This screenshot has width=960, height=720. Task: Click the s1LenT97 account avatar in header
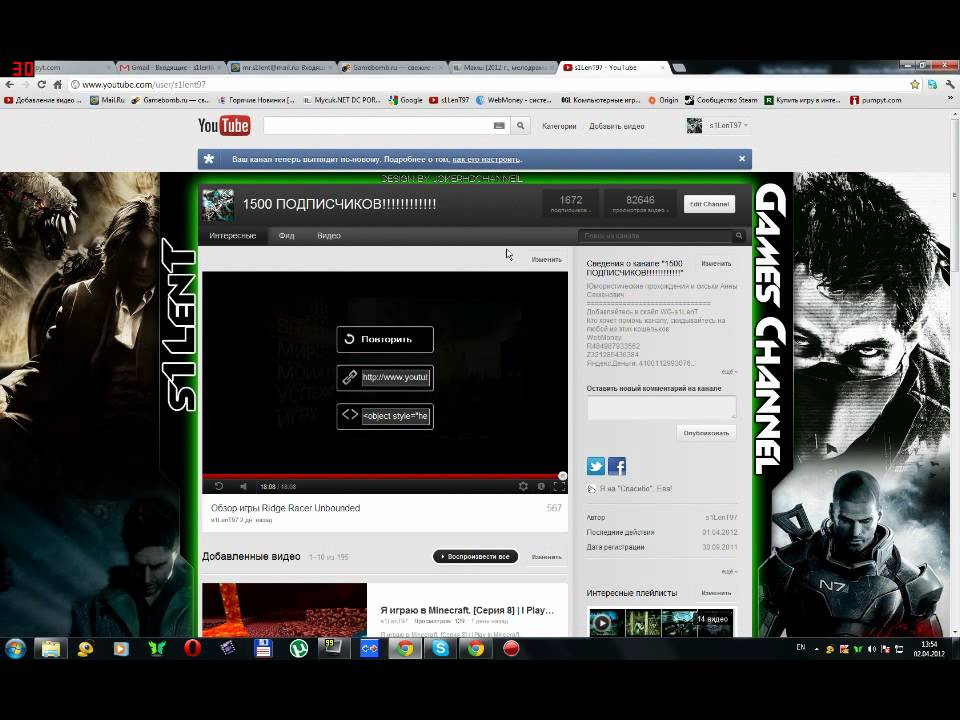coord(694,126)
